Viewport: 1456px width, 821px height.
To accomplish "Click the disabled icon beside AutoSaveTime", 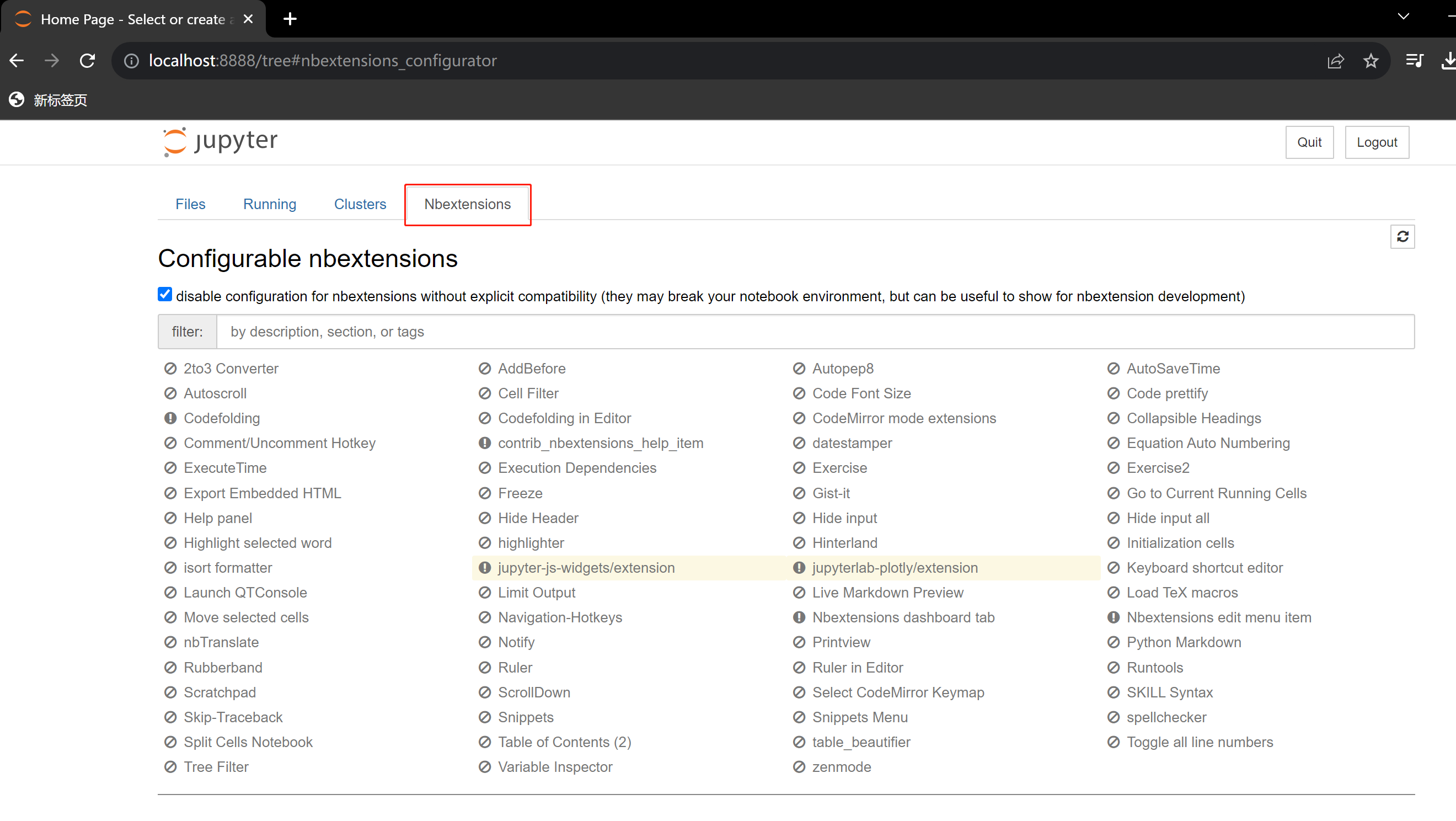I will [1113, 369].
